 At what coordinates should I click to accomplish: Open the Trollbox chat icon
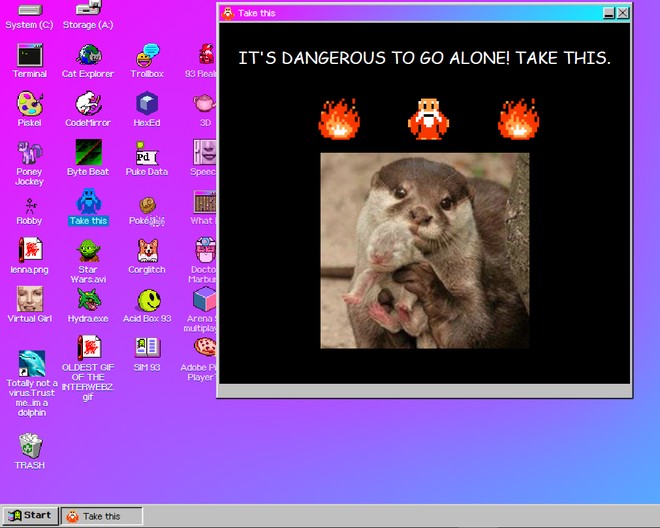click(147, 55)
